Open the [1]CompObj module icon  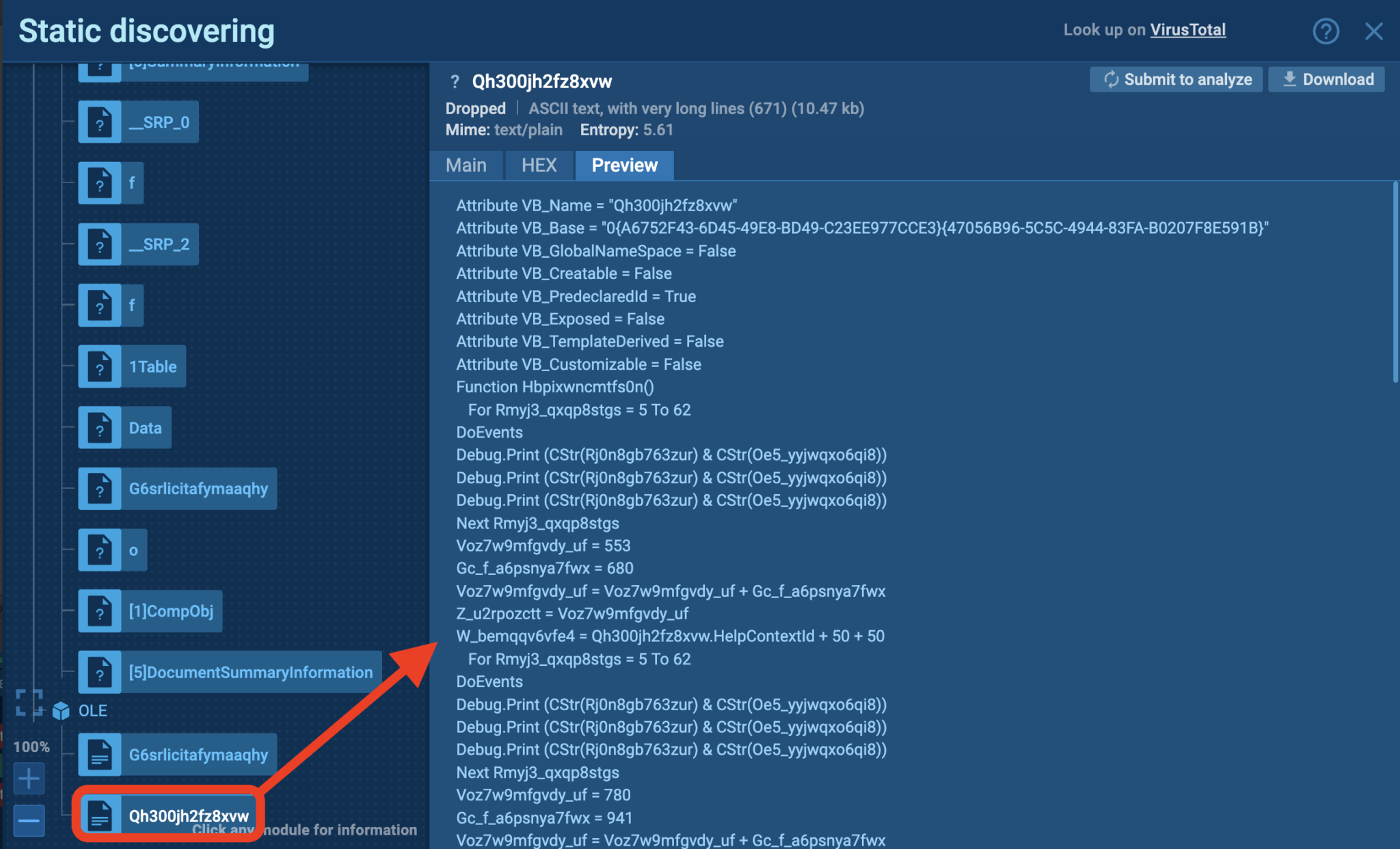coord(100,611)
